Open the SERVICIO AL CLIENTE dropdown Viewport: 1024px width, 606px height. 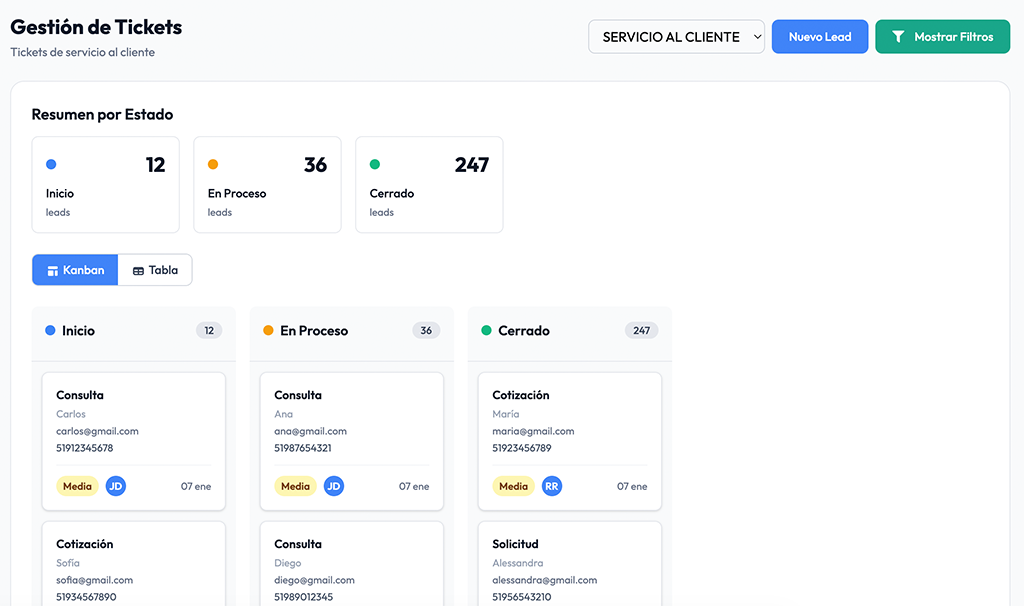[x=676, y=37]
